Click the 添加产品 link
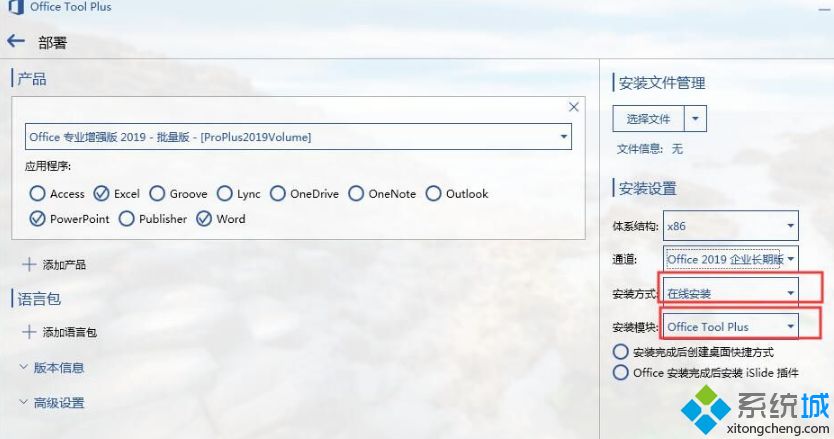834x439 pixels. pos(64,264)
